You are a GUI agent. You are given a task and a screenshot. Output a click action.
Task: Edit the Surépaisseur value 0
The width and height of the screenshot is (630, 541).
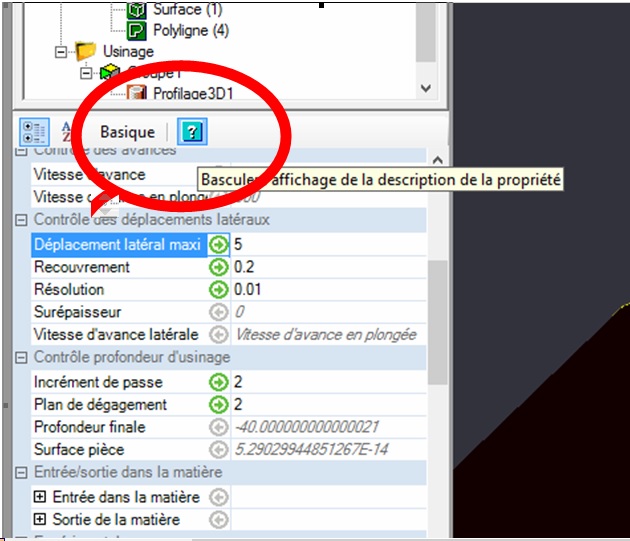pos(329,312)
